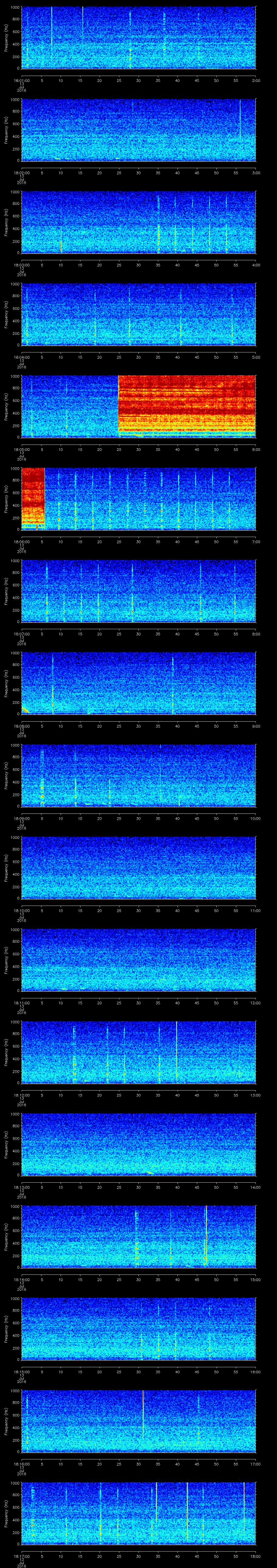This screenshot has width=277, height=1568.
Task: Select the spectrogram panel starting at 18:09:00
Action: tap(138, 775)
